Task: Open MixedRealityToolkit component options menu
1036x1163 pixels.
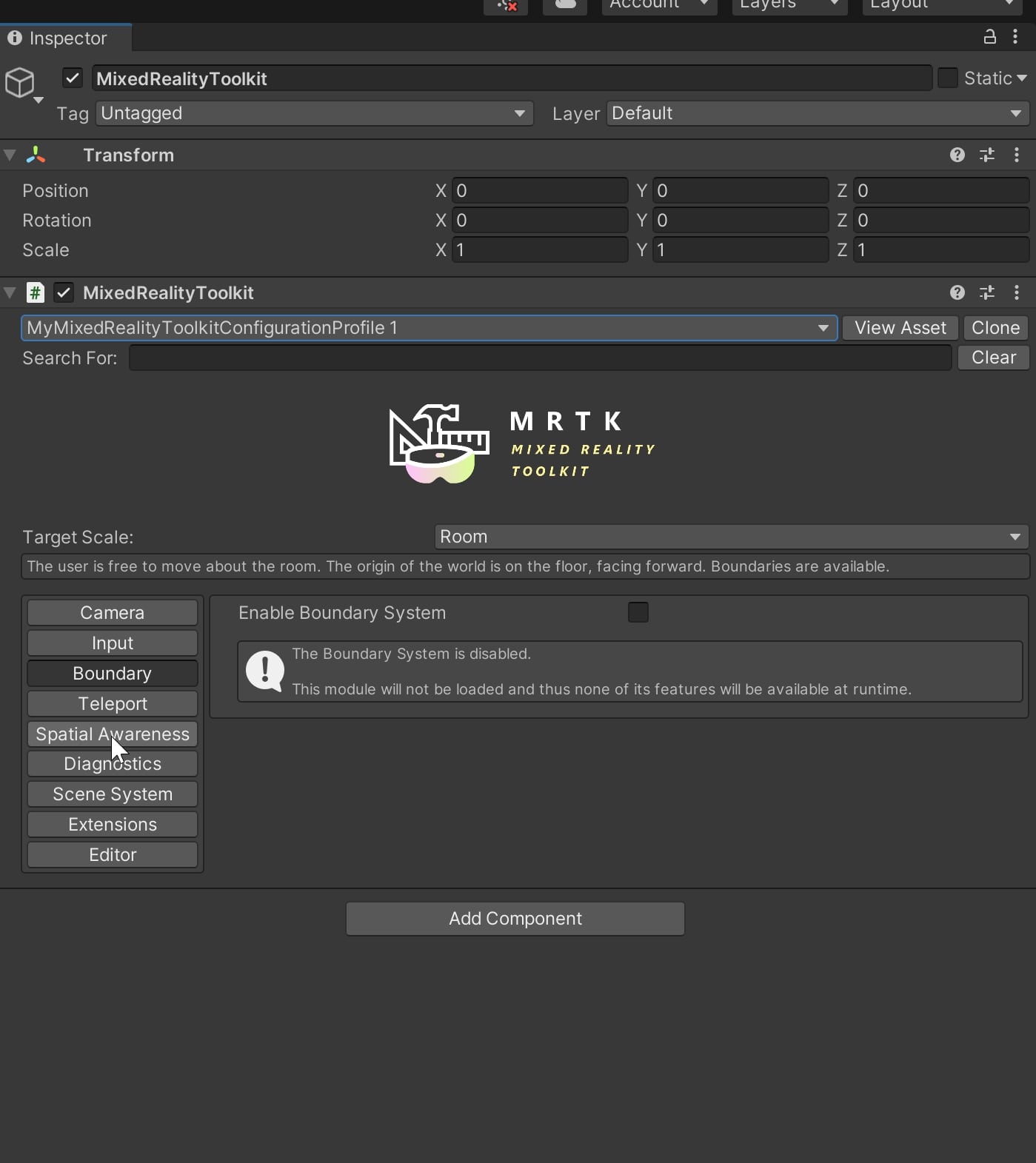Action: point(1017,292)
